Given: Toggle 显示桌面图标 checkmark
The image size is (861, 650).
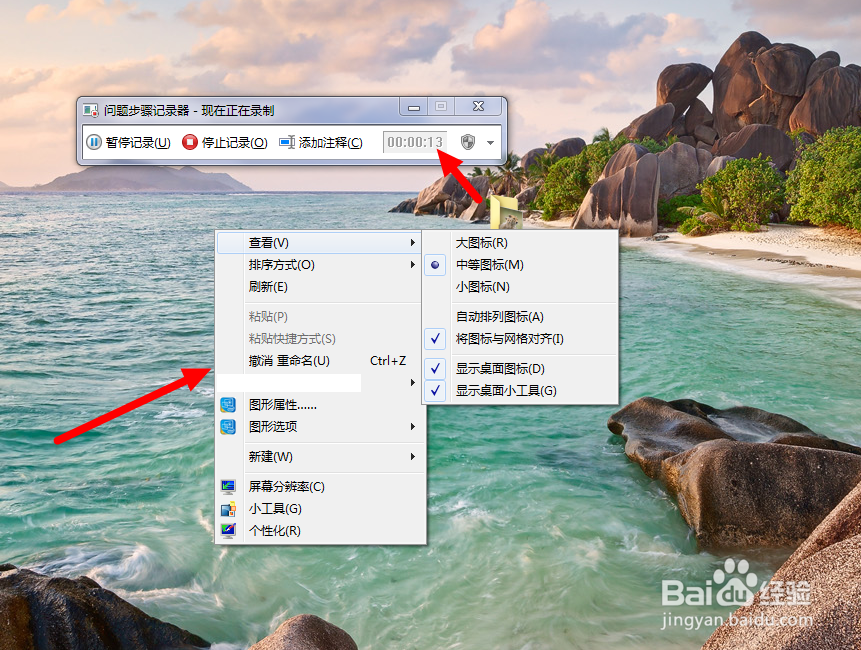Looking at the screenshot, I should [x=435, y=368].
